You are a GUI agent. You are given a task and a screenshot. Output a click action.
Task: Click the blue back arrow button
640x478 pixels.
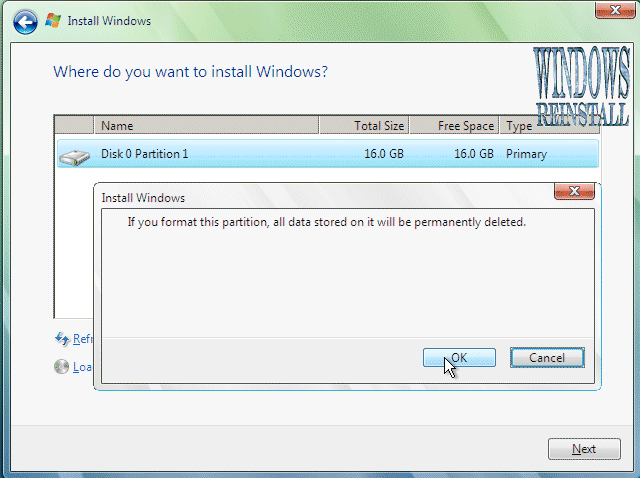click(x=27, y=21)
